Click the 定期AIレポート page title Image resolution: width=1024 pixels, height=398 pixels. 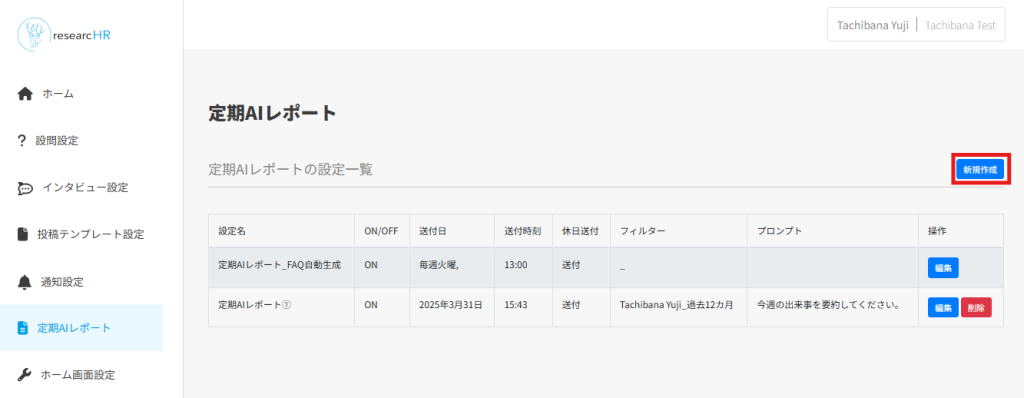[x=272, y=113]
